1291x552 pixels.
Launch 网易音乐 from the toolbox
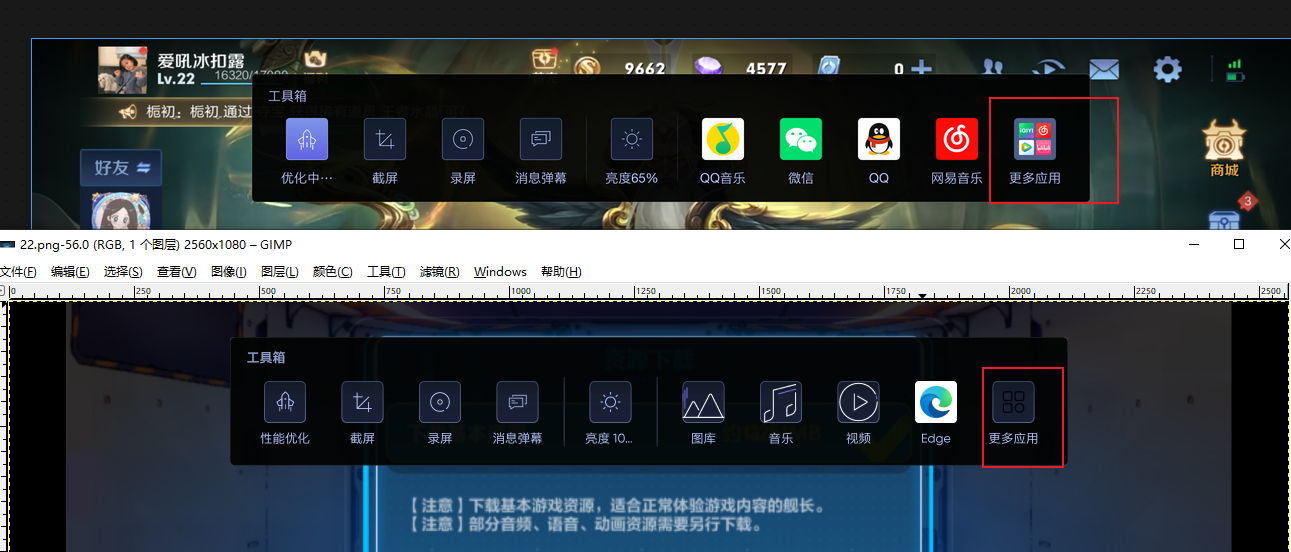[957, 139]
